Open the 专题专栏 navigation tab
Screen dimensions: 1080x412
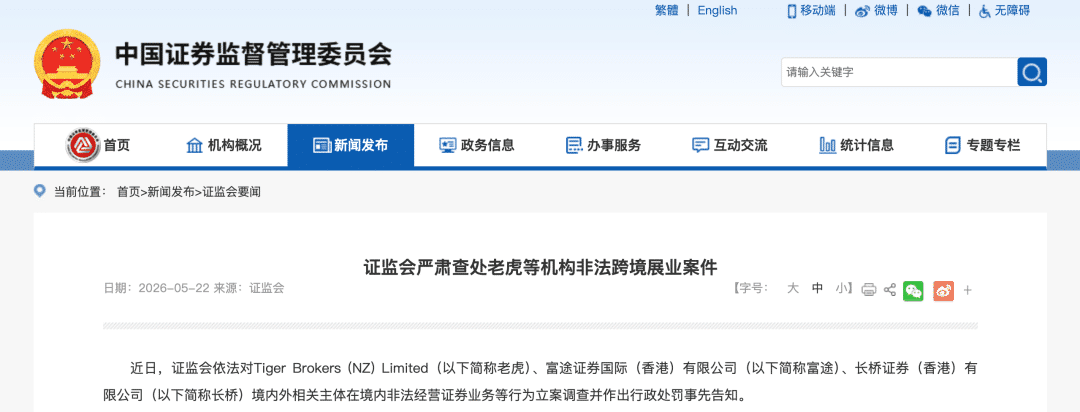coord(983,145)
